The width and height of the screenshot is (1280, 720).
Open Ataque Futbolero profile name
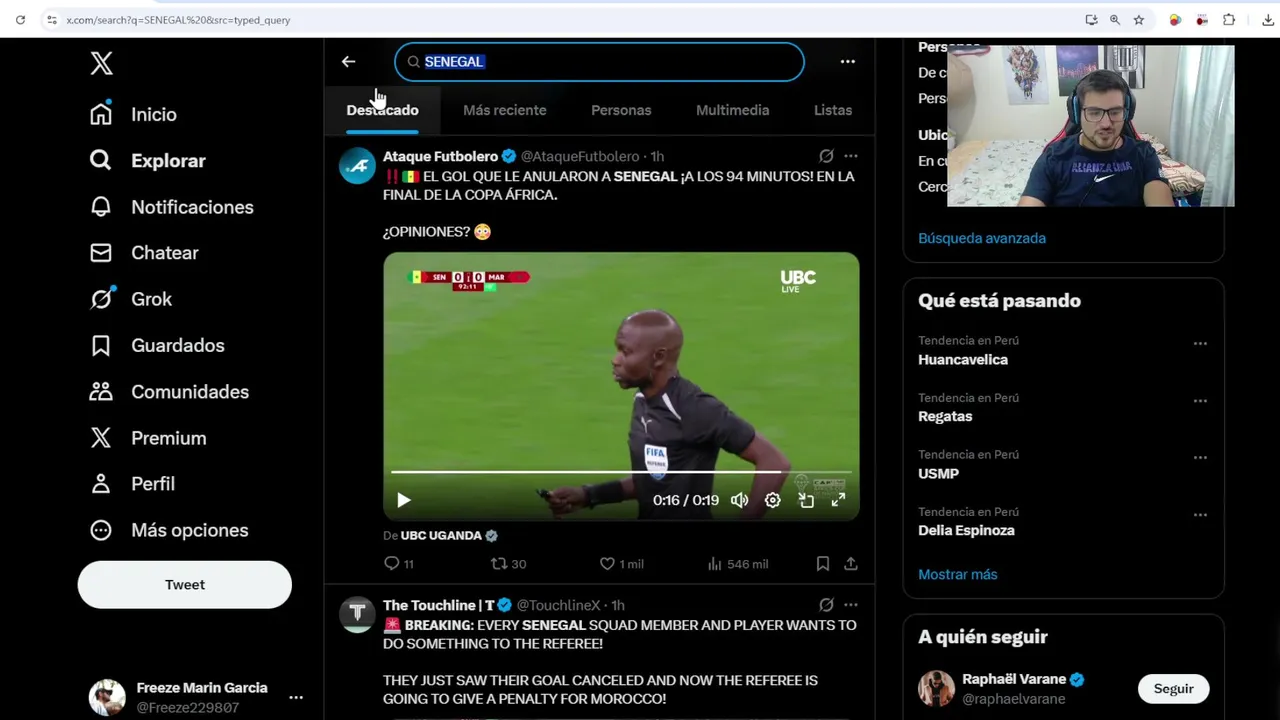coord(440,157)
